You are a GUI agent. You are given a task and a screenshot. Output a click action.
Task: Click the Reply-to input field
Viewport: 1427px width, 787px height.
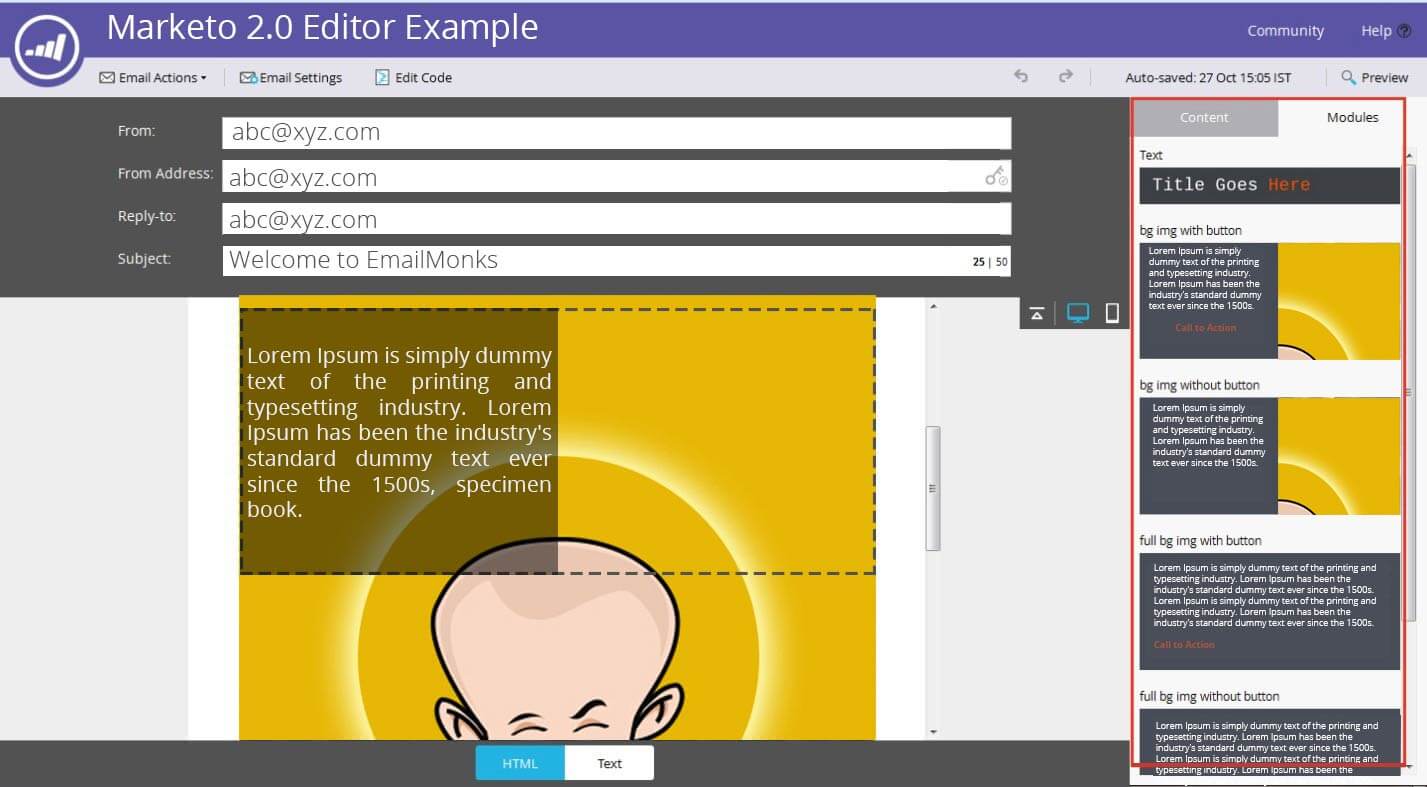click(616, 219)
